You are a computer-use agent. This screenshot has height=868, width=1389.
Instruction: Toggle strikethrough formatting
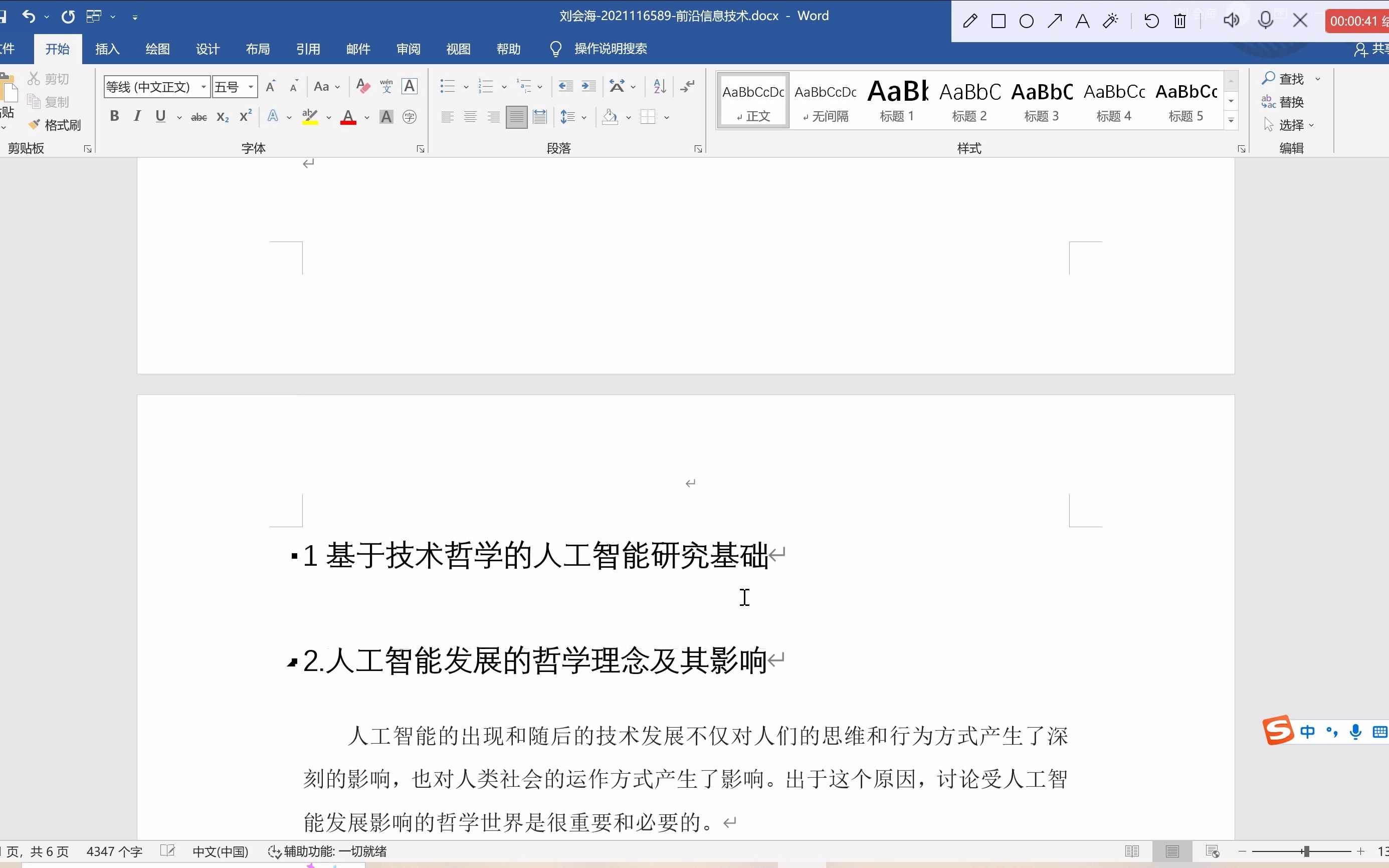click(x=199, y=117)
